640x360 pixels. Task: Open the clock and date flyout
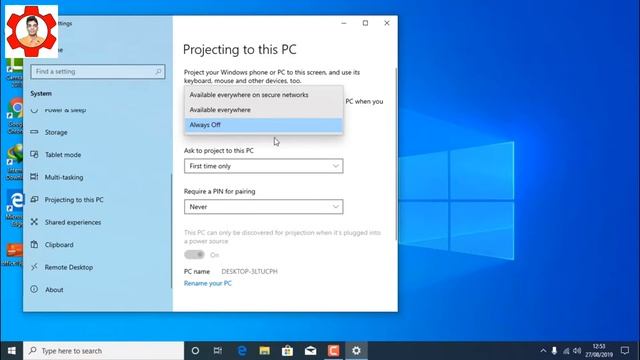(x=599, y=351)
